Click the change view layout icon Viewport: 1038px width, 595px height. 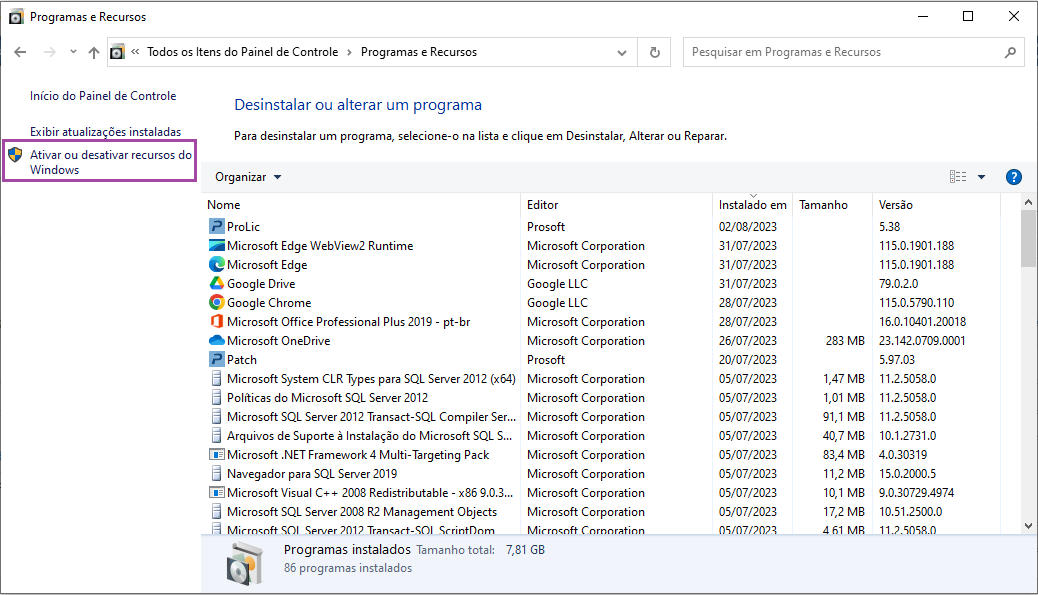tap(958, 177)
